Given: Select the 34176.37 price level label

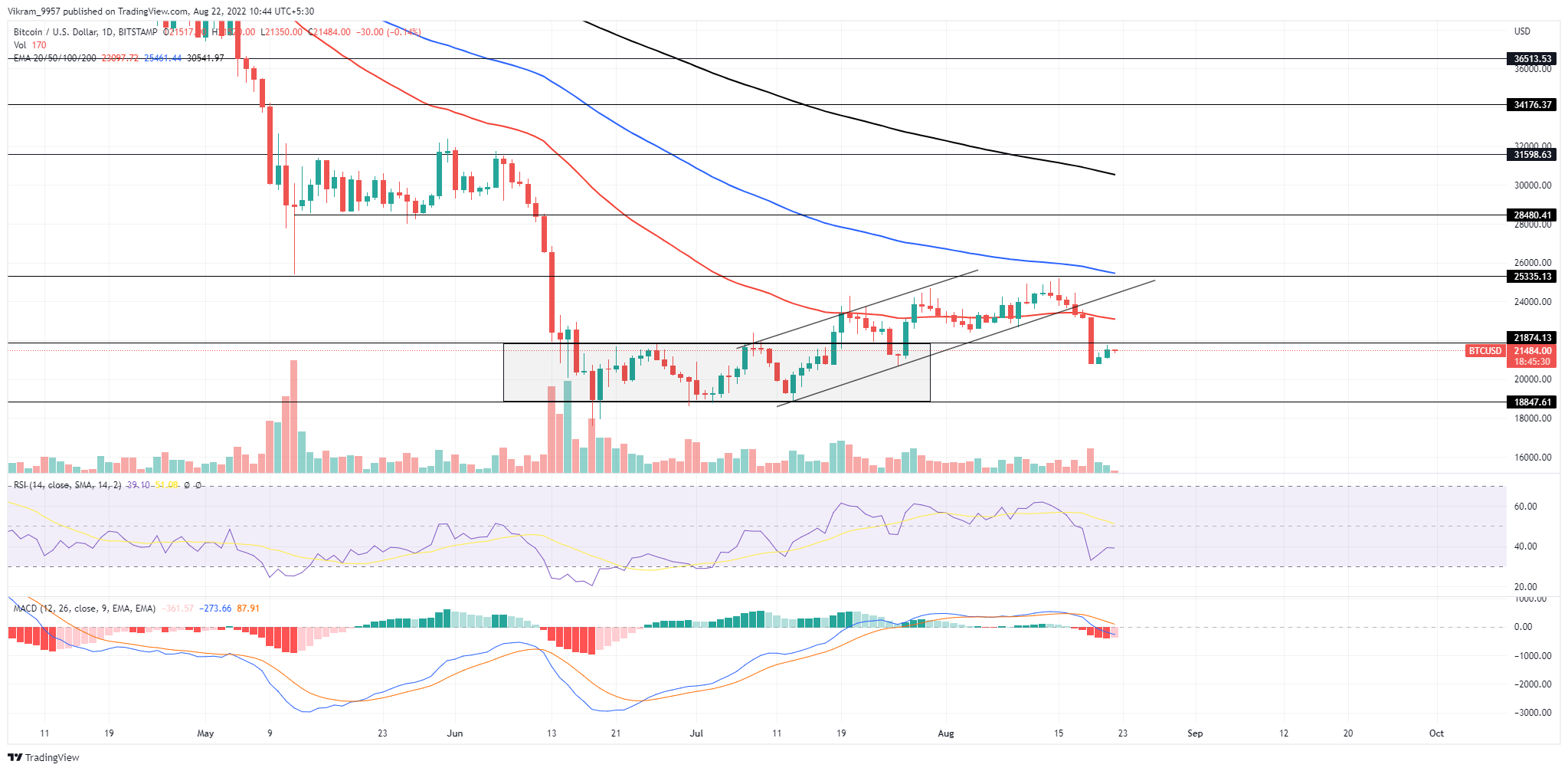Looking at the screenshot, I should (1532, 105).
